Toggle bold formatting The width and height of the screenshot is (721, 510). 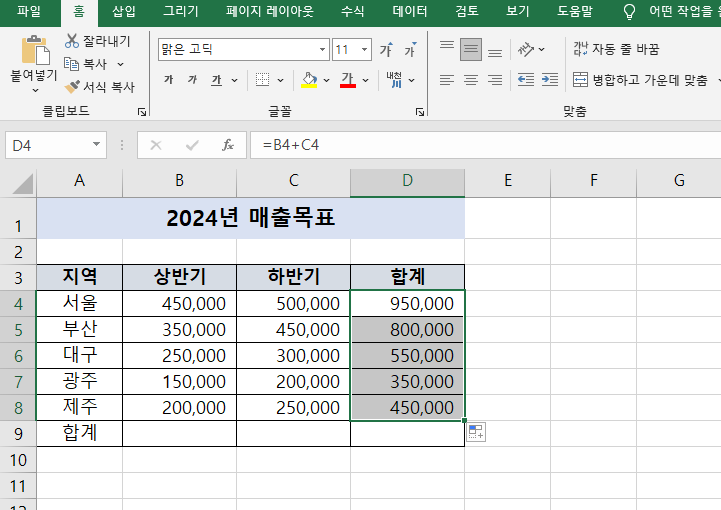click(169, 80)
